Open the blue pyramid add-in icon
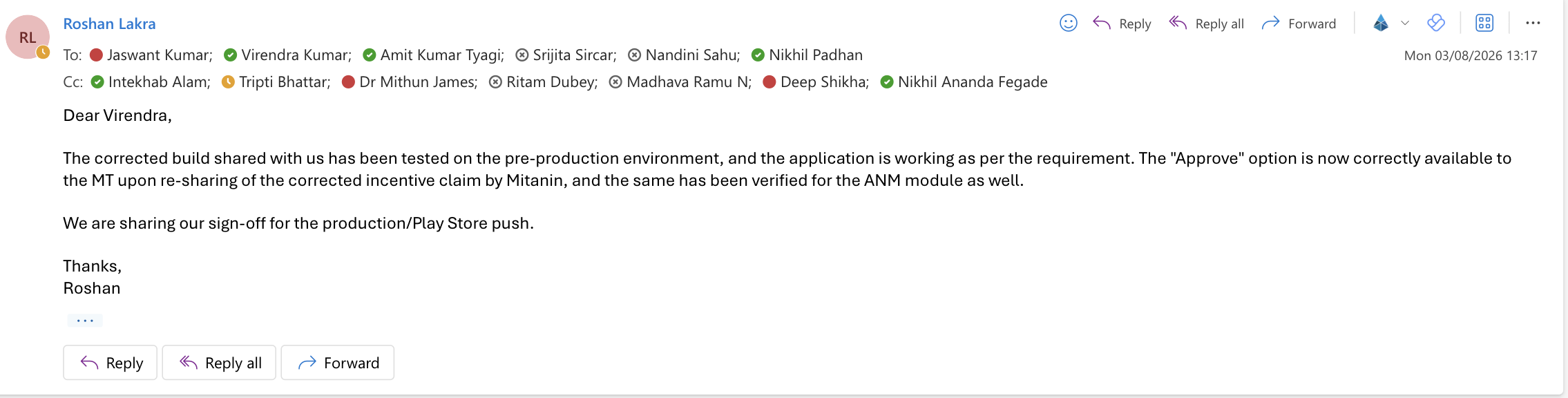Image resolution: width=1568 pixels, height=398 pixels. click(x=1381, y=23)
